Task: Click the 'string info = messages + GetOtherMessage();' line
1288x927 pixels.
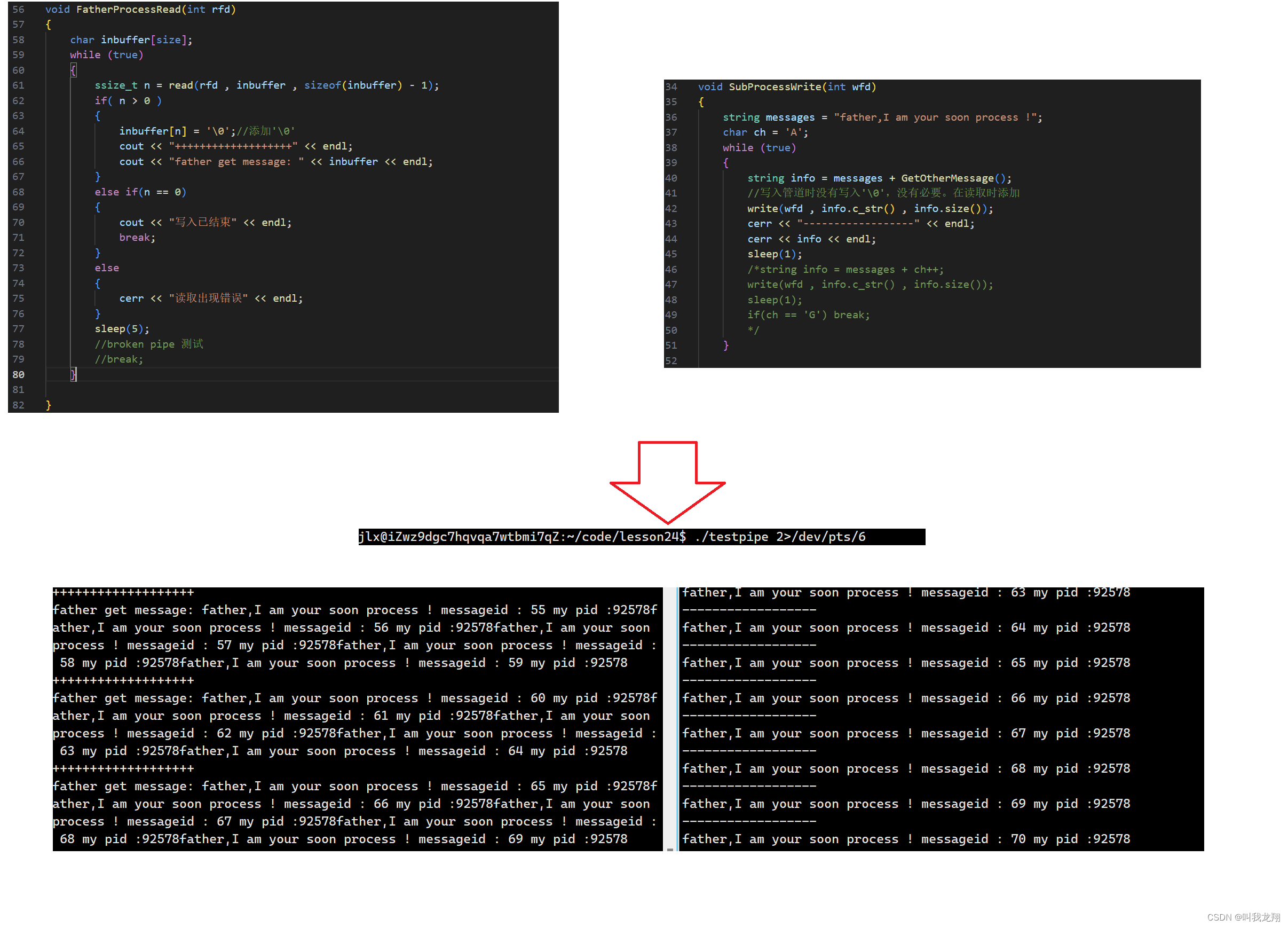Action: [x=879, y=178]
